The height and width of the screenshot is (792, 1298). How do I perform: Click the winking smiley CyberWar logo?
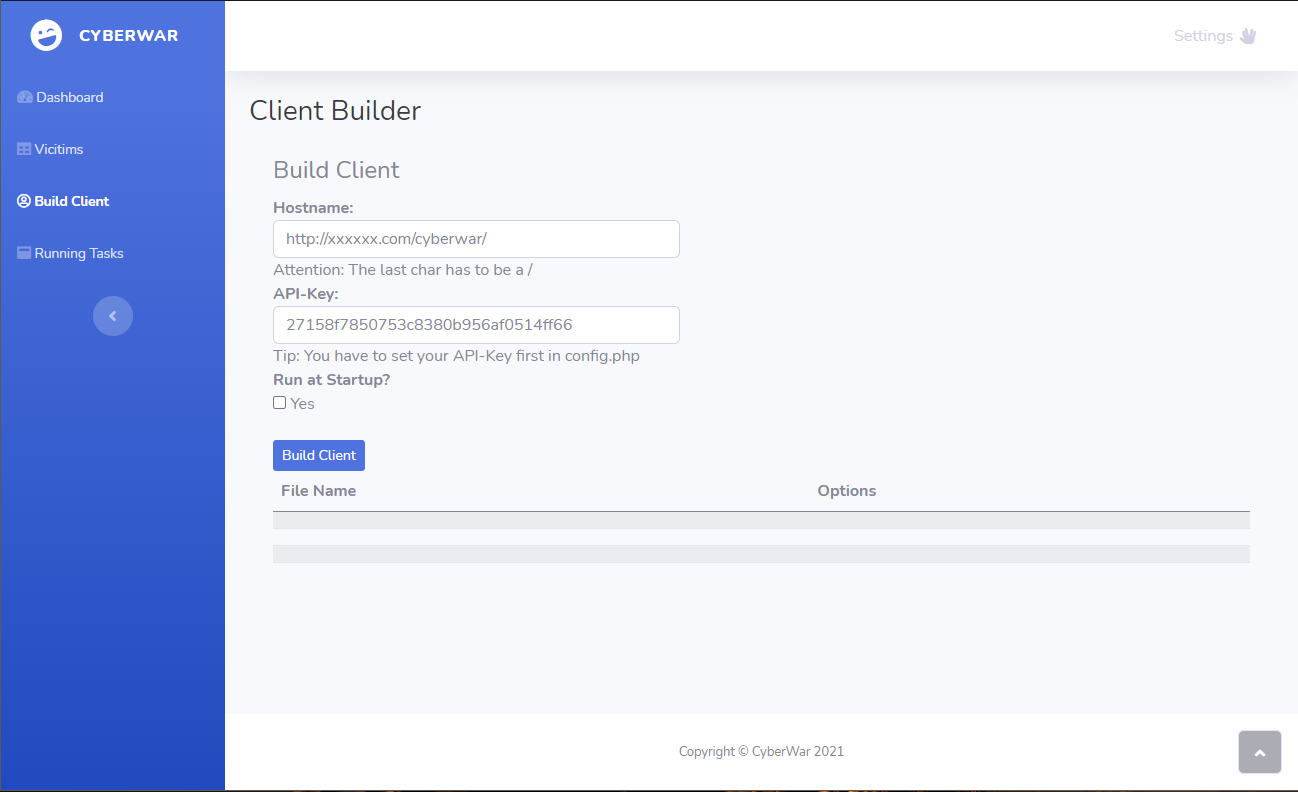pos(46,36)
